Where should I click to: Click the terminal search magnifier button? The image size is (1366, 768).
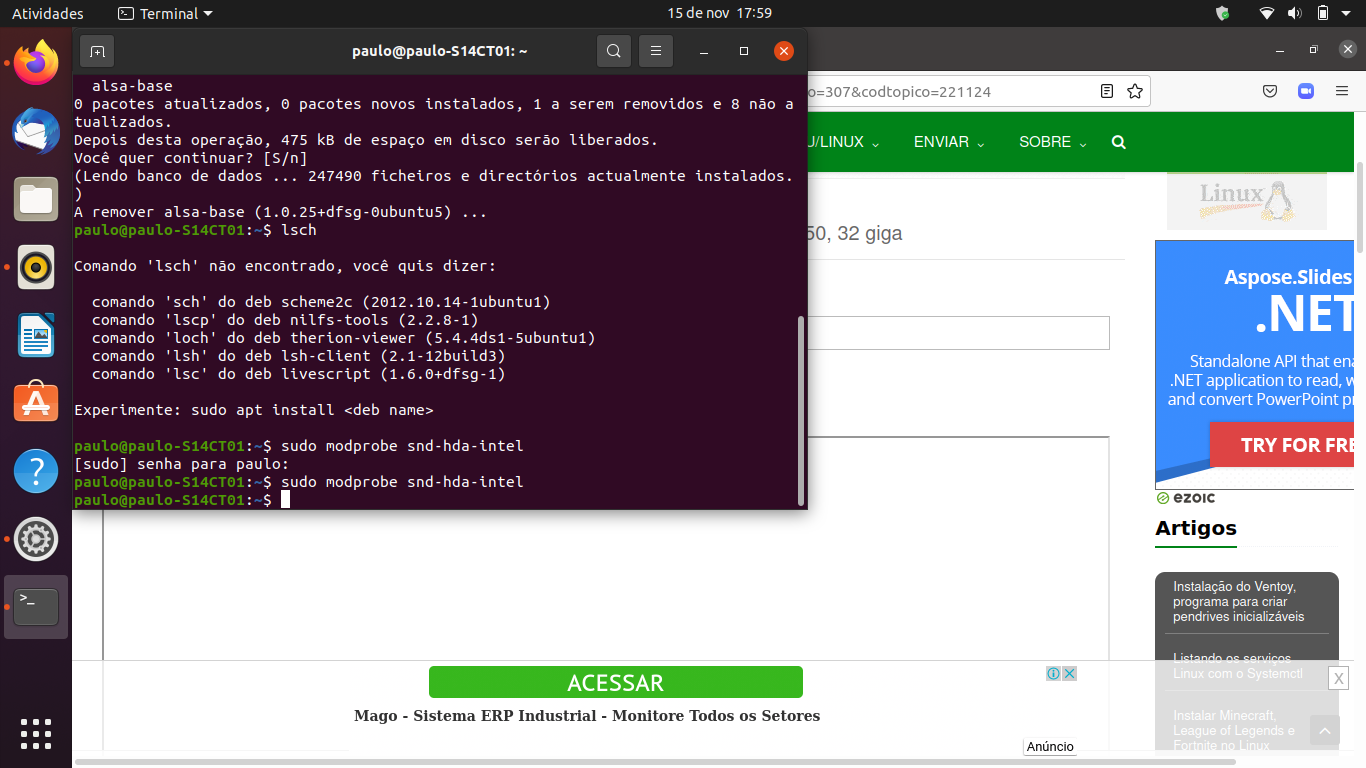point(614,51)
